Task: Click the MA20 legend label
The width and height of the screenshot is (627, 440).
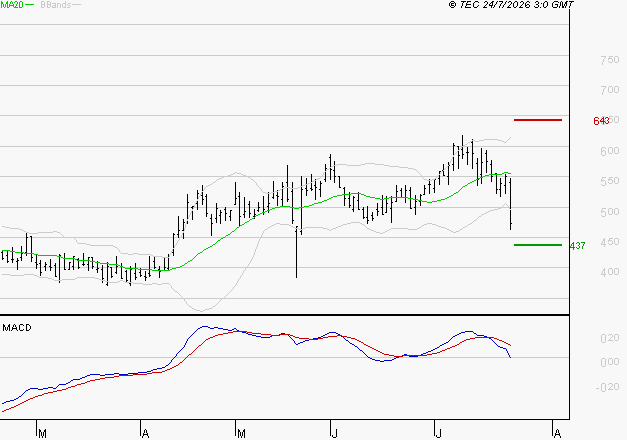Action: click(x=12, y=5)
